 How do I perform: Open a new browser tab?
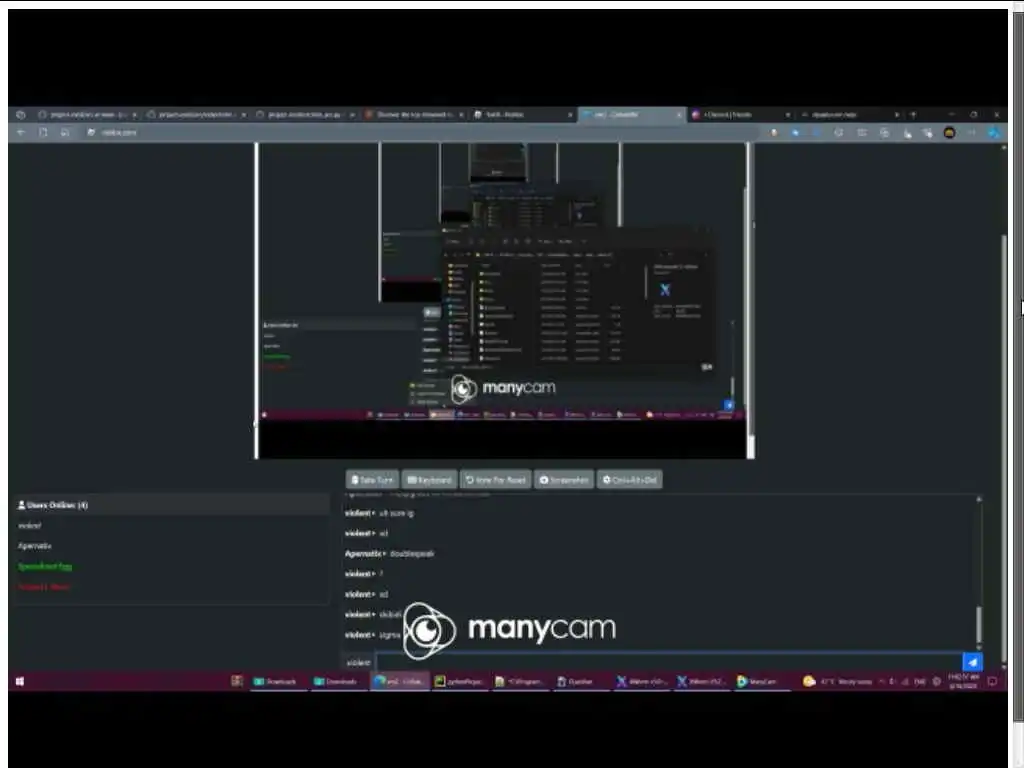point(913,114)
